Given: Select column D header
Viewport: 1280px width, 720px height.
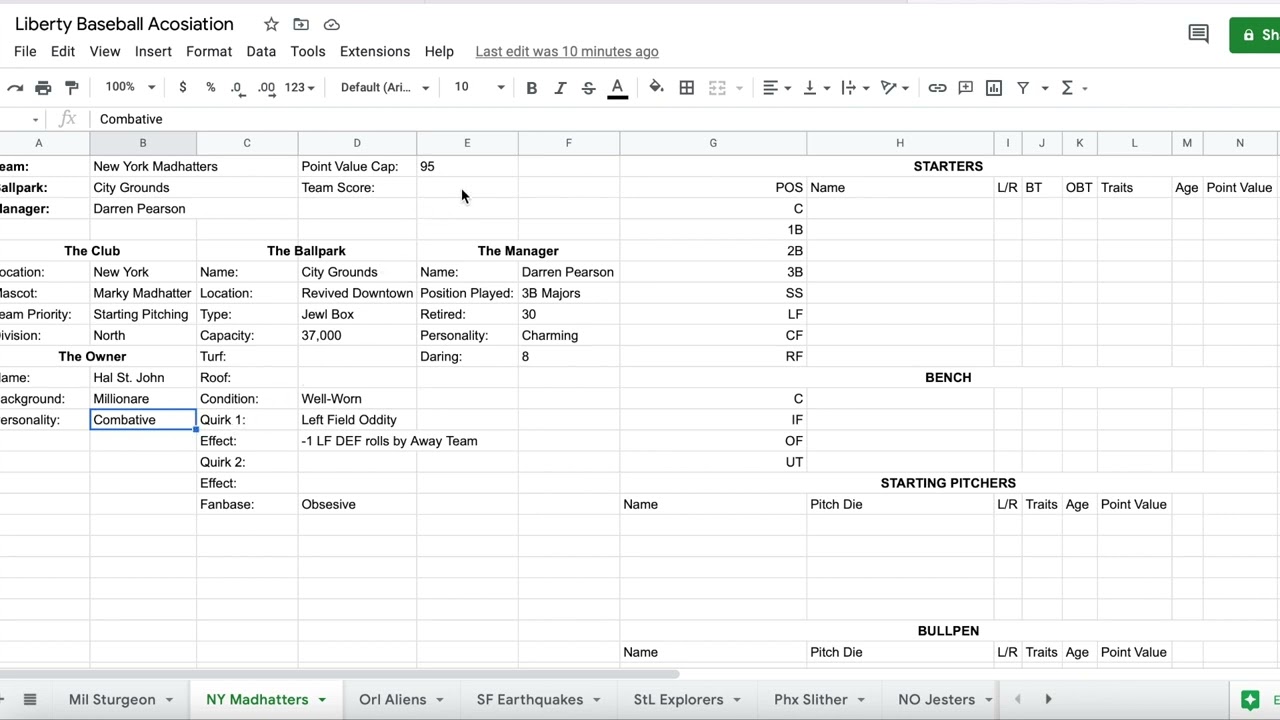Looking at the screenshot, I should point(357,143).
